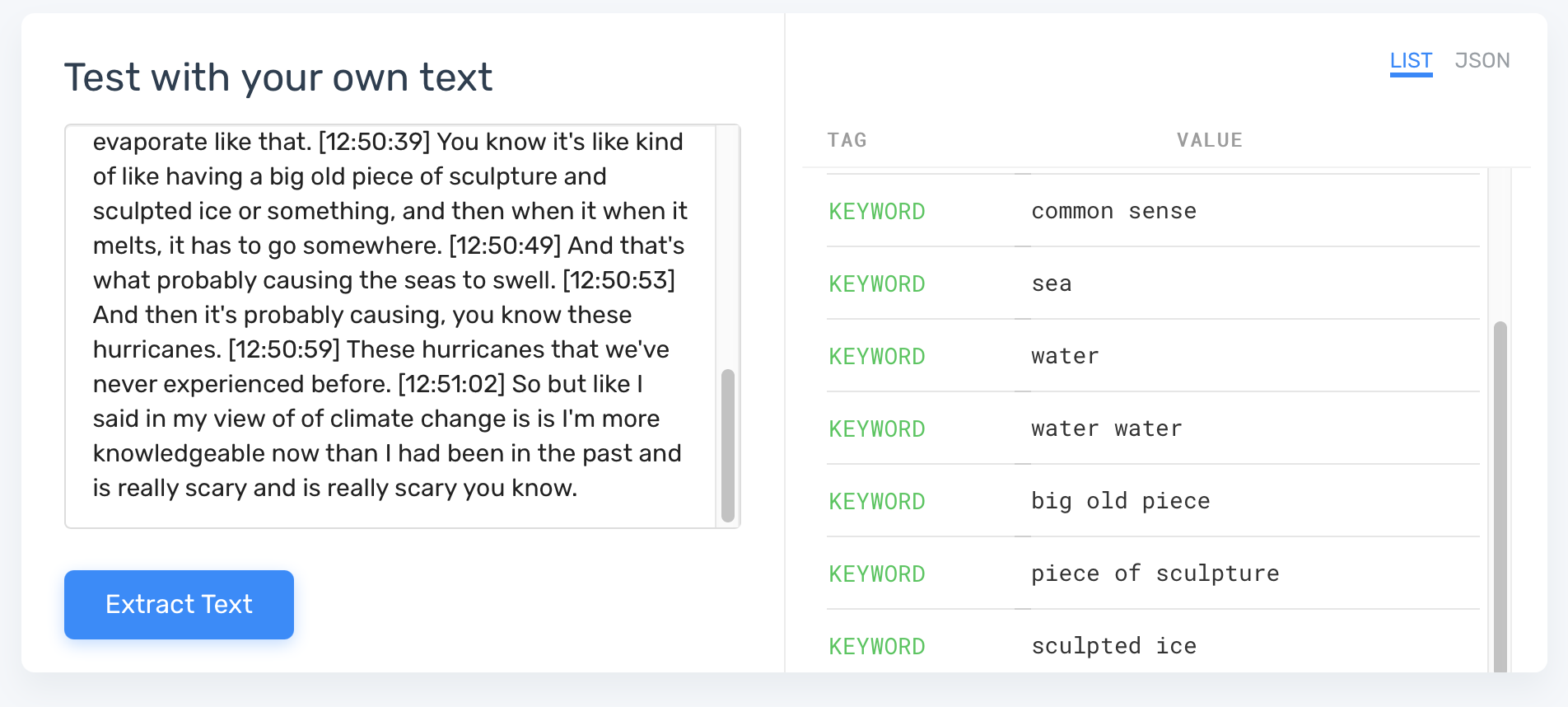Click the text area vertical scrollbar thumb

[x=727, y=445]
